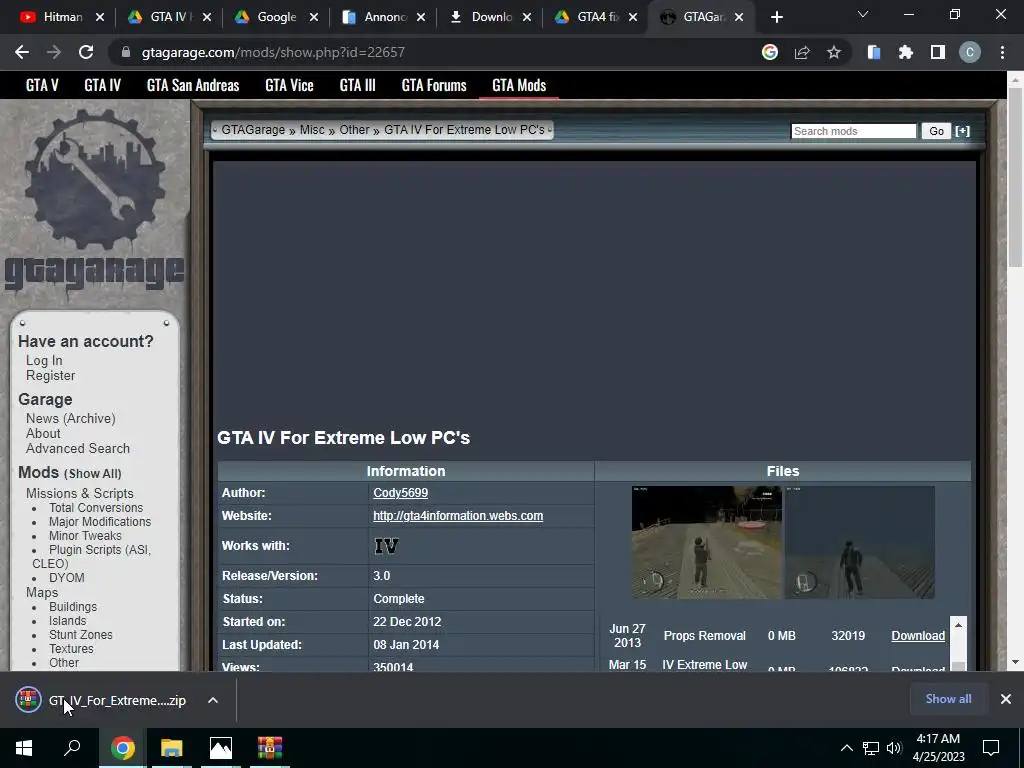The width and height of the screenshot is (1024, 768).
Task: Open Google icon in address bar
Action: tap(770, 52)
